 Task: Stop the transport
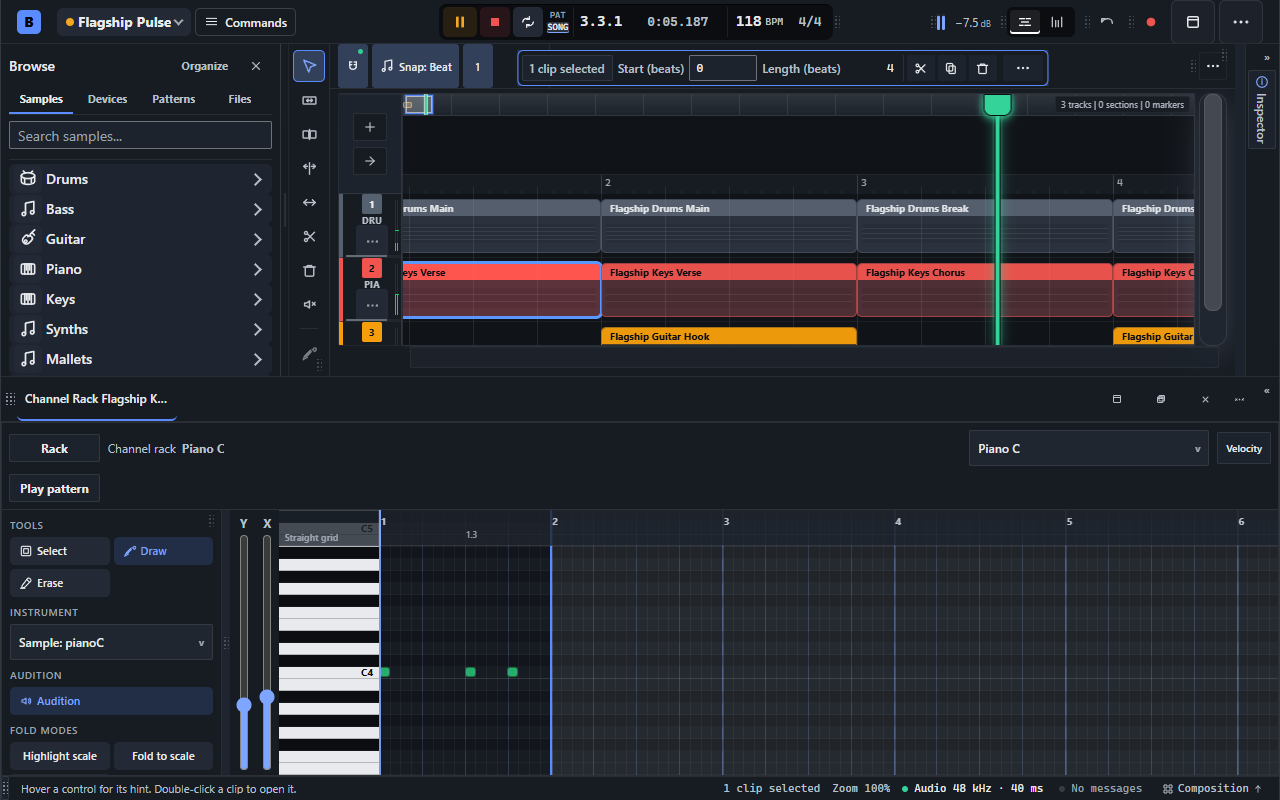click(x=494, y=22)
